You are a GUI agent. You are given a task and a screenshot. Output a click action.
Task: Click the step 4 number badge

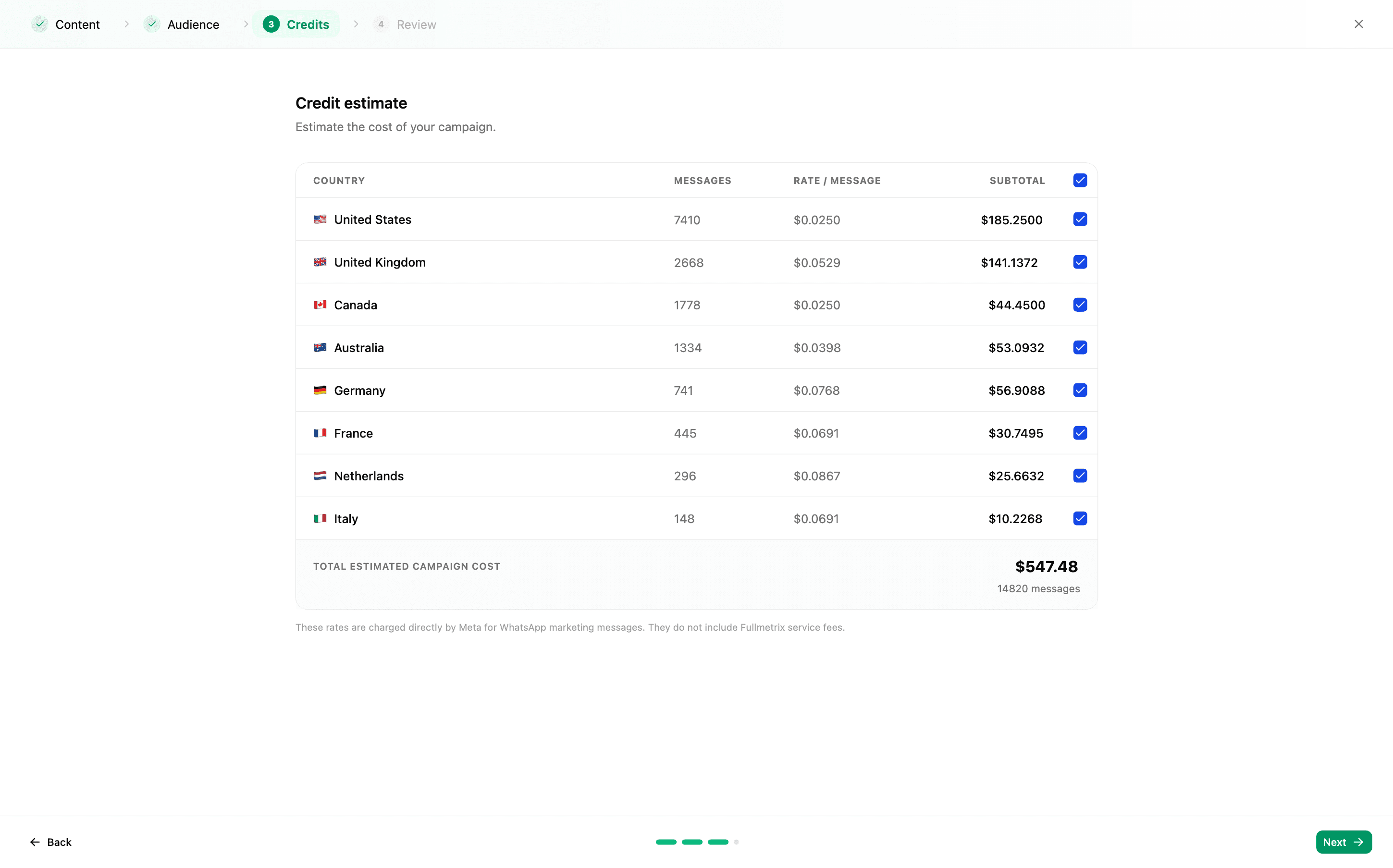381,24
